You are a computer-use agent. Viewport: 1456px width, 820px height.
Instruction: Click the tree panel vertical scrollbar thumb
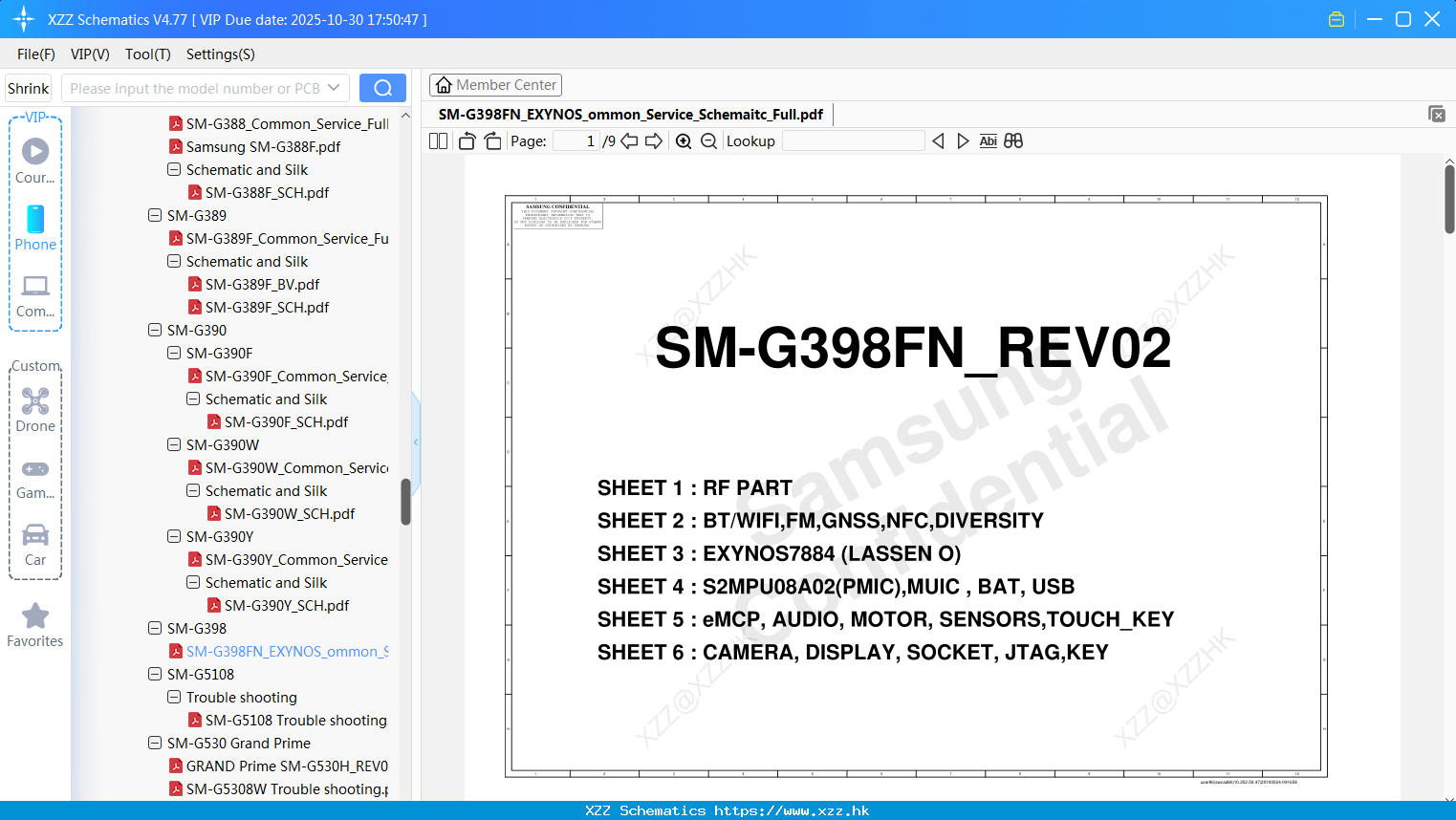pyautogui.click(x=405, y=502)
